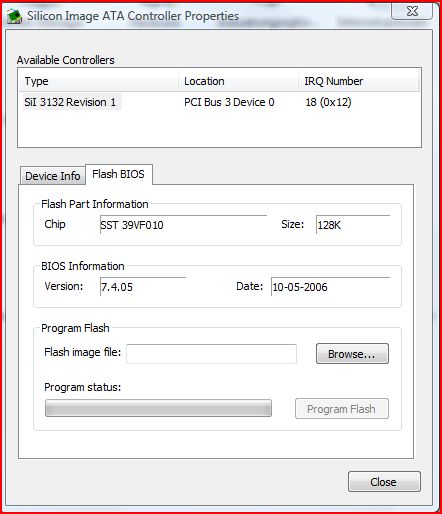Click the disabled Program Flash button
This screenshot has width=442, height=514.
pyautogui.click(x=342, y=409)
